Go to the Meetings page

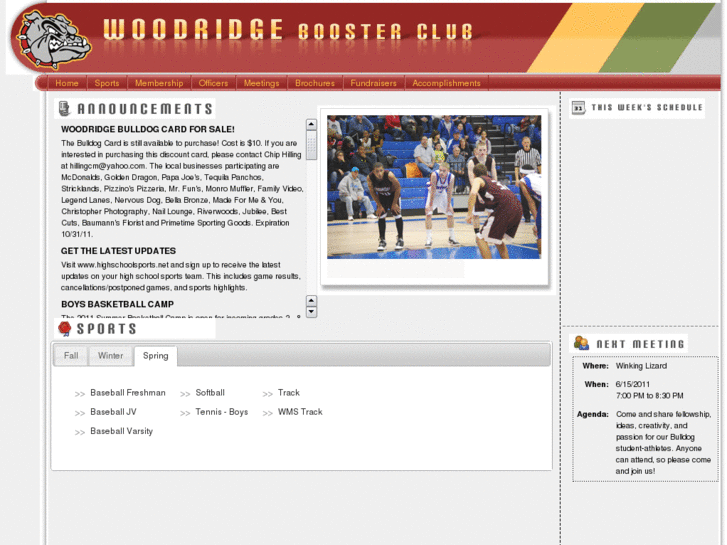261,83
